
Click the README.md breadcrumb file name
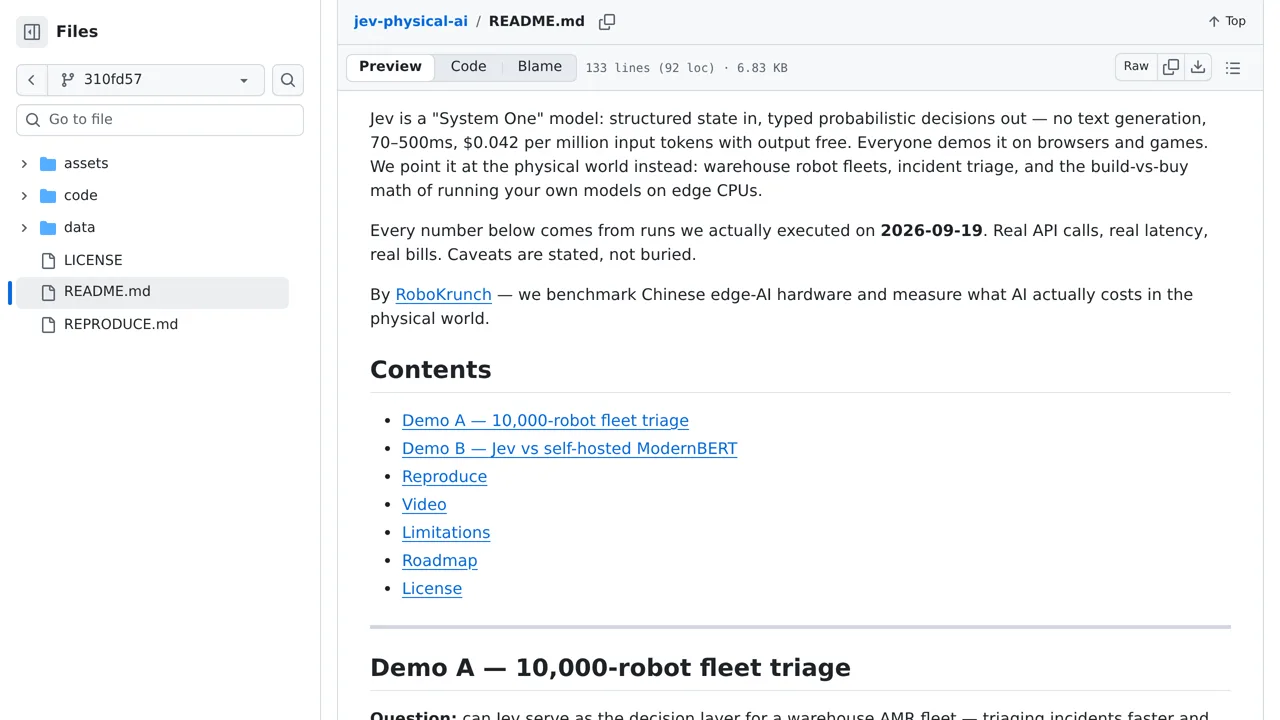coord(536,21)
